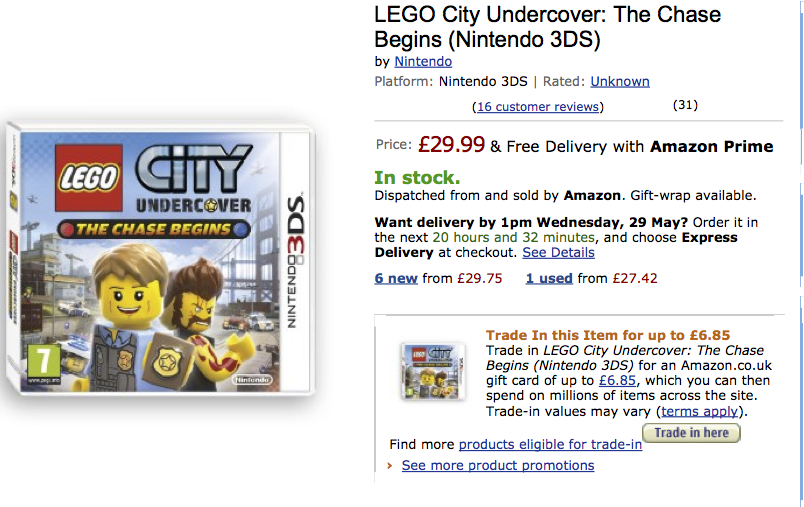
Task: Click the £29.99 price text
Action: (451, 145)
